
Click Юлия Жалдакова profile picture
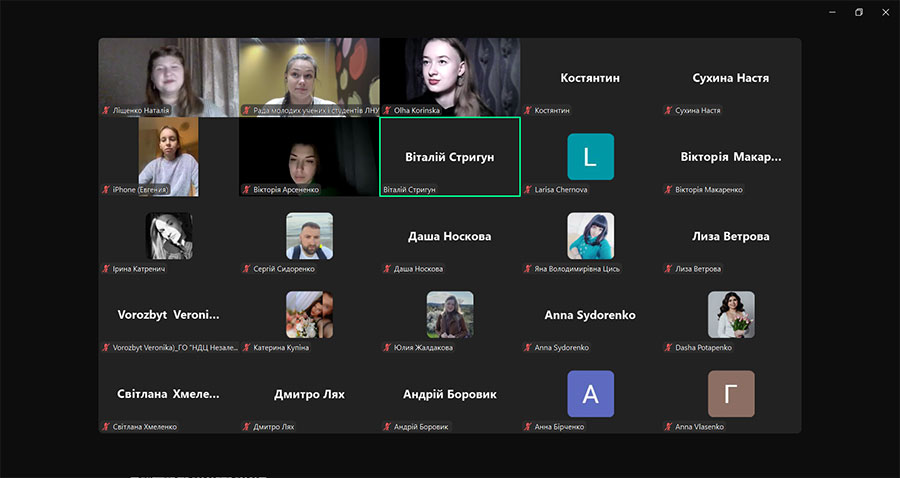pyautogui.click(x=450, y=314)
